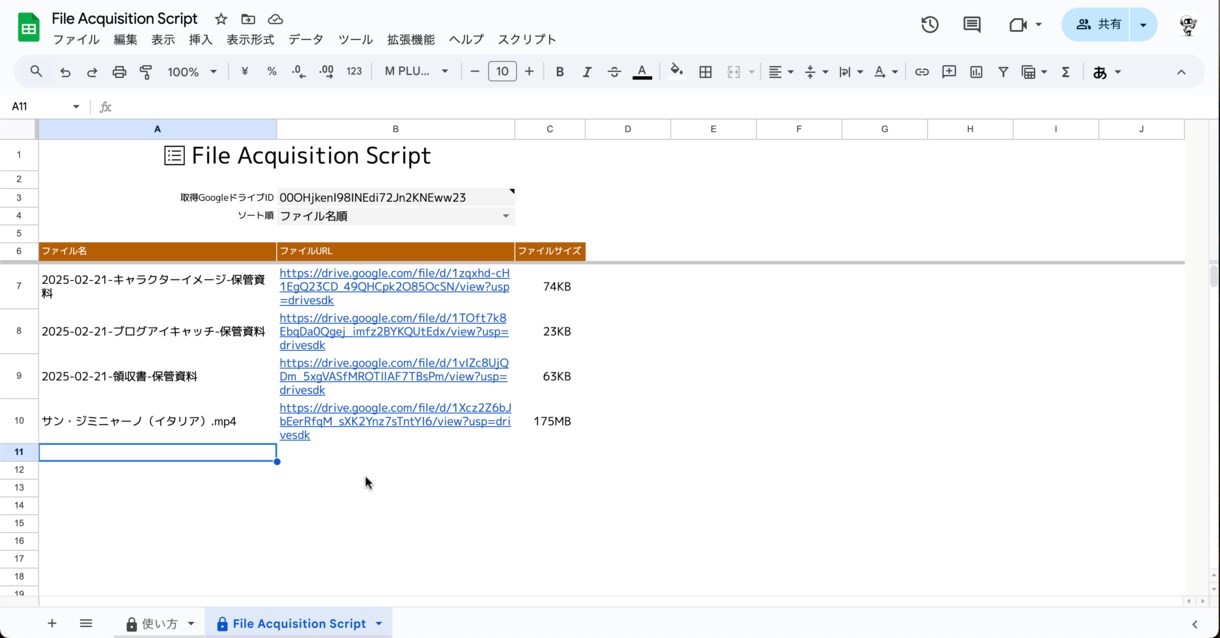Open the borders tool

705,72
